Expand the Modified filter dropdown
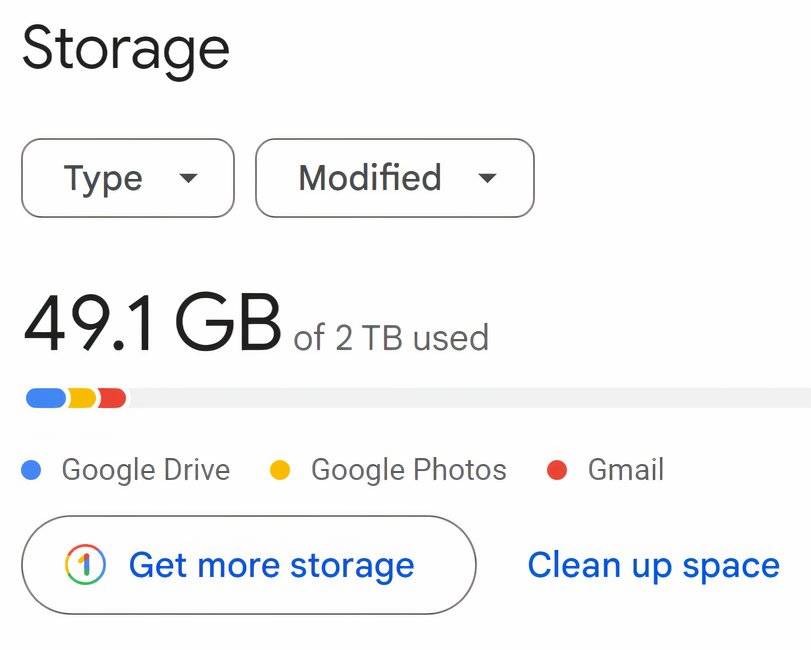The height and width of the screenshot is (650, 811). click(x=394, y=178)
